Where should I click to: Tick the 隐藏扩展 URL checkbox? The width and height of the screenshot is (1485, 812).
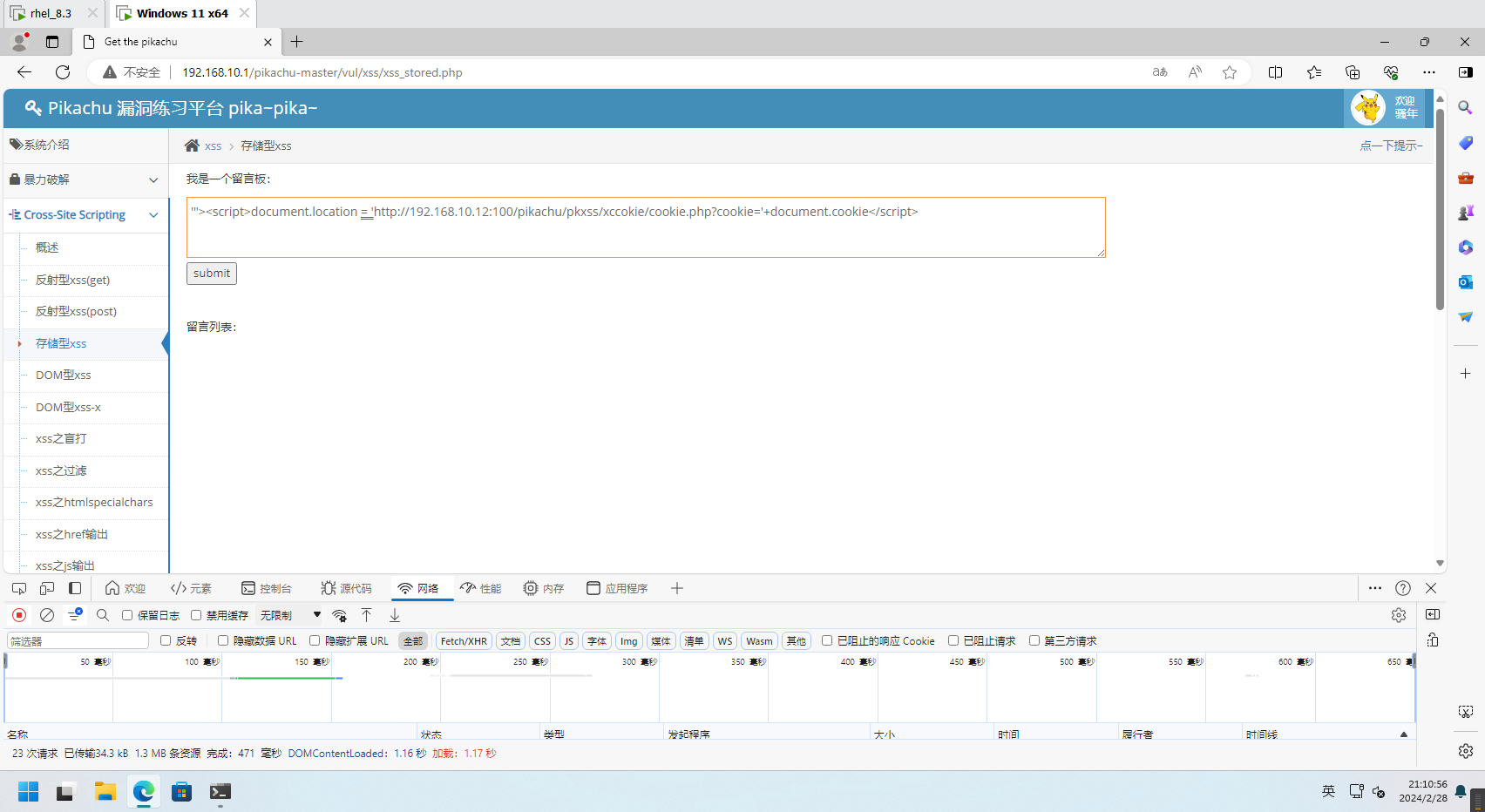coord(315,640)
